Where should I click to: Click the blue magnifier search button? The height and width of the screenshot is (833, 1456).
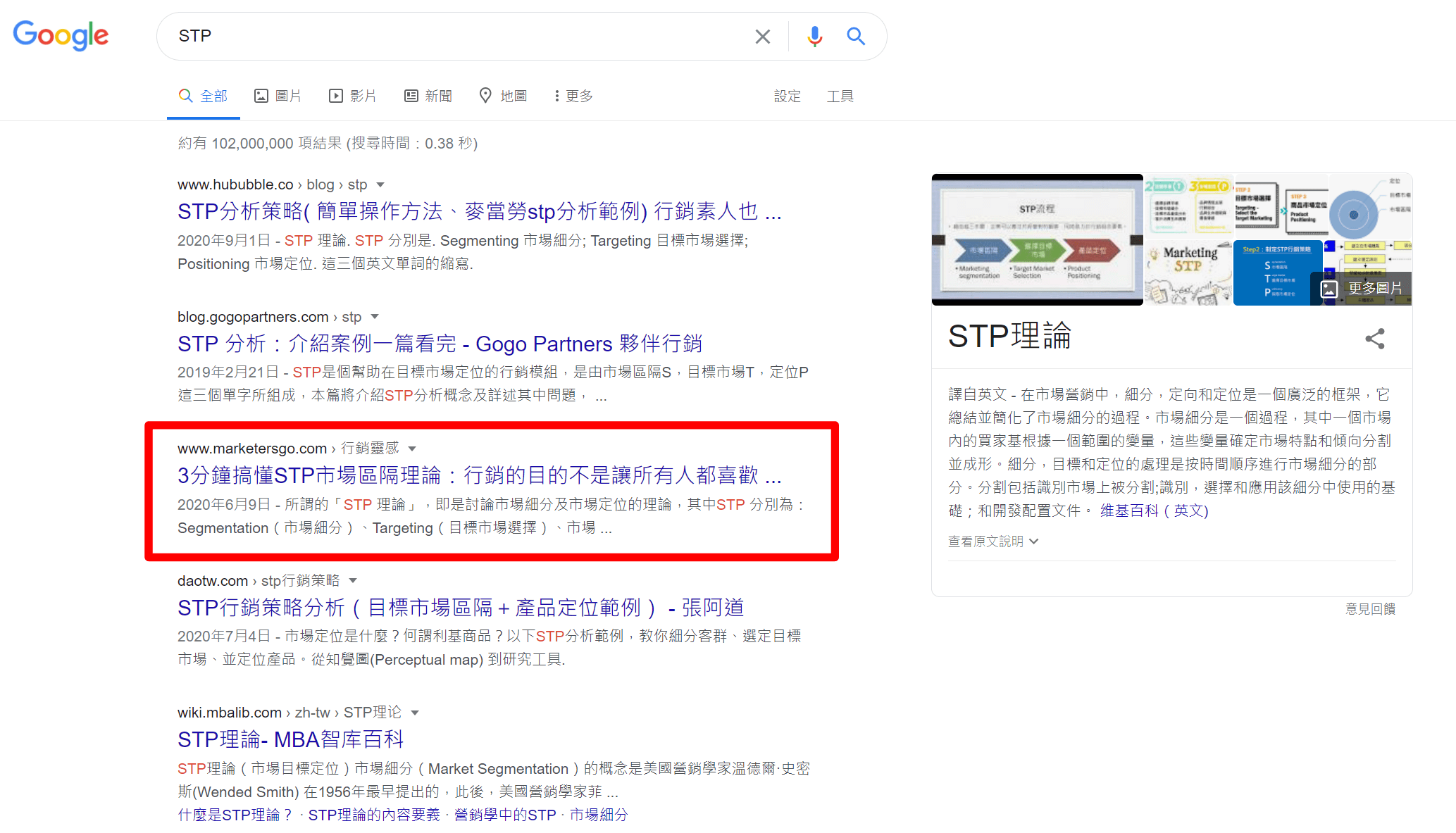[856, 37]
